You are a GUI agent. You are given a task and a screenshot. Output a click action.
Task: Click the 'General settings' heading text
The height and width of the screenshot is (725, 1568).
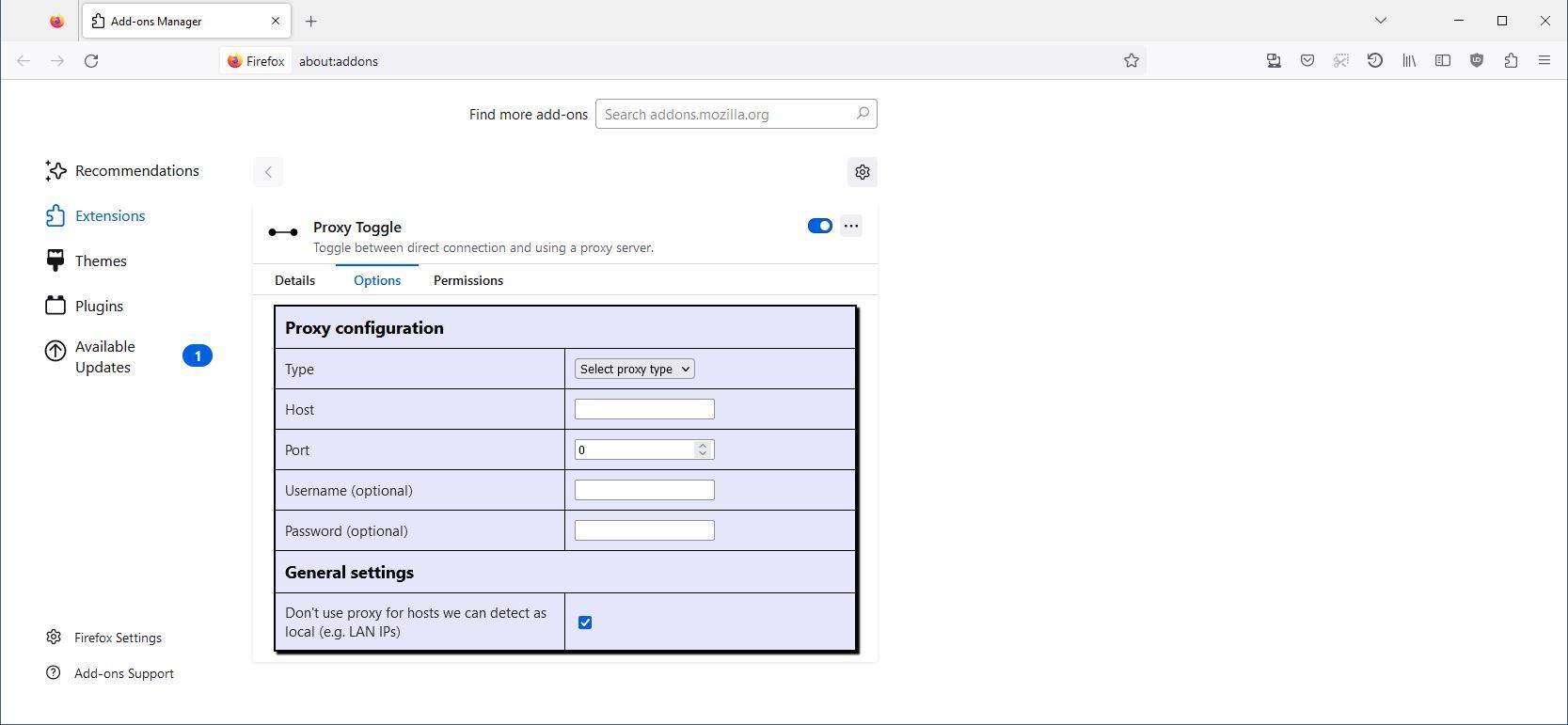click(x=349, y=573)
